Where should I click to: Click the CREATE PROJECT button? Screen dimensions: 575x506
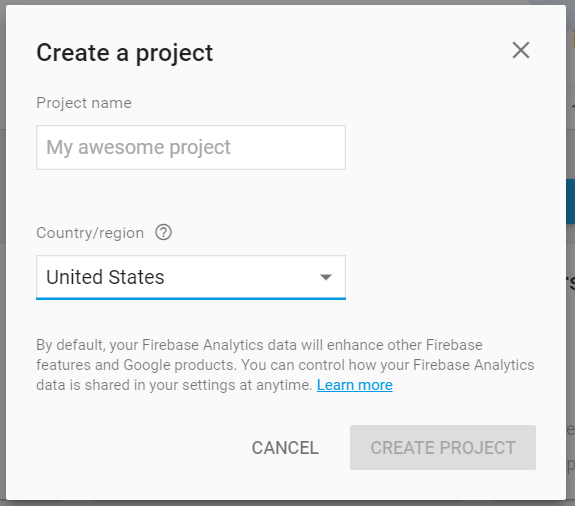443,447
